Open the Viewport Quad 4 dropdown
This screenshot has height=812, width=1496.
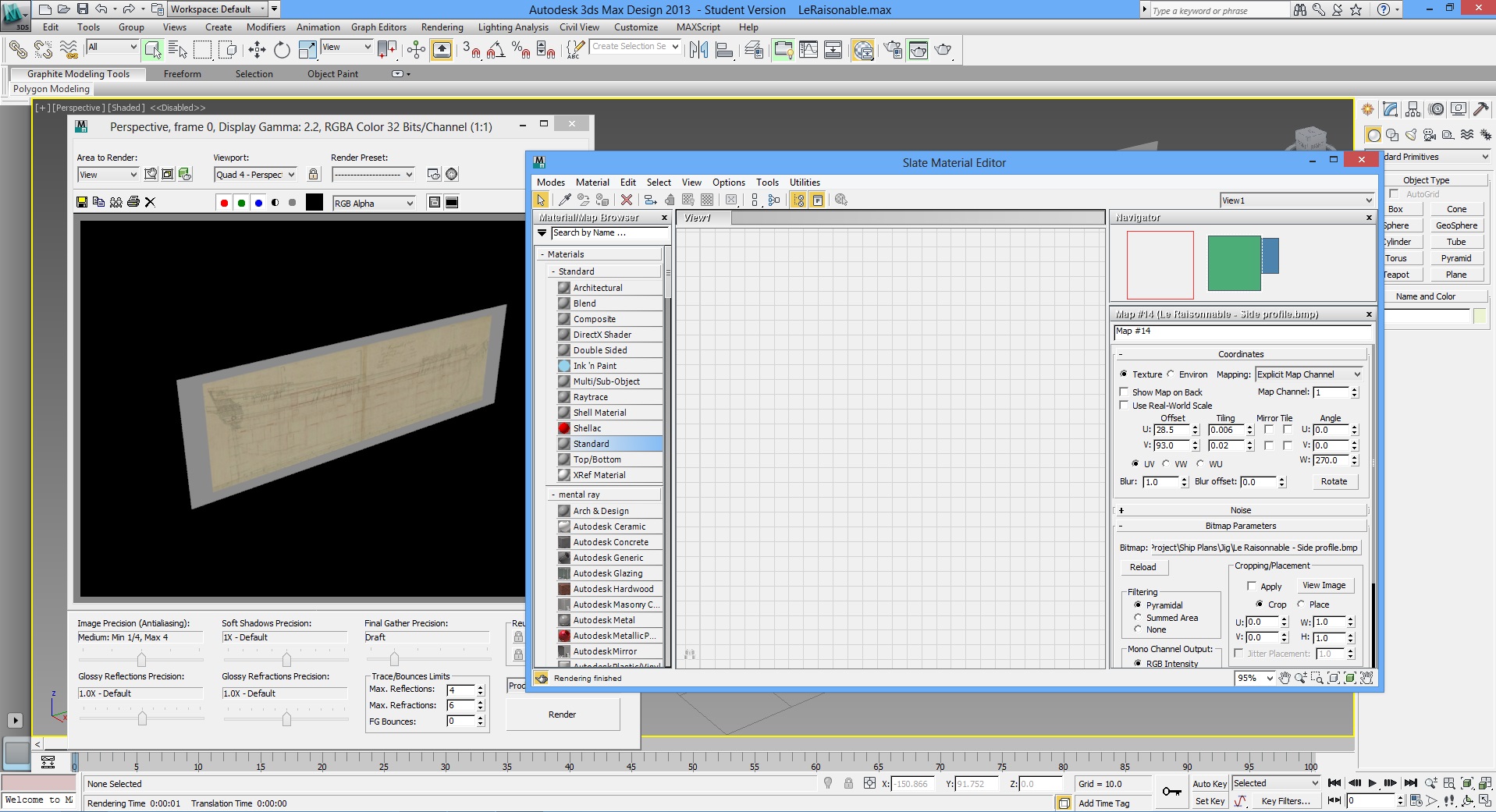tap(255, 175)
